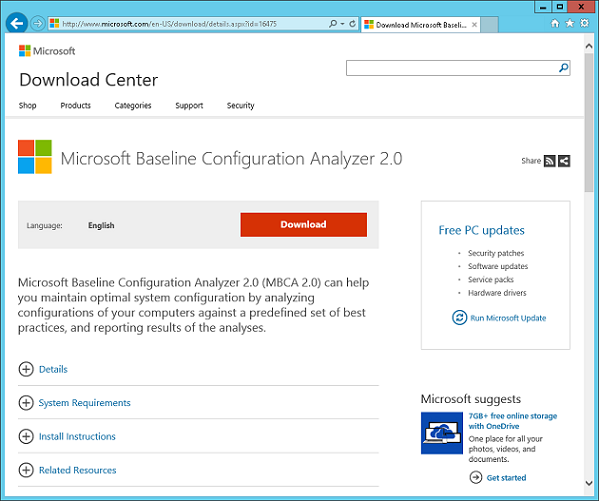
Task: Click the search magnifier in Download Center box
Action: tap(563, 68)
